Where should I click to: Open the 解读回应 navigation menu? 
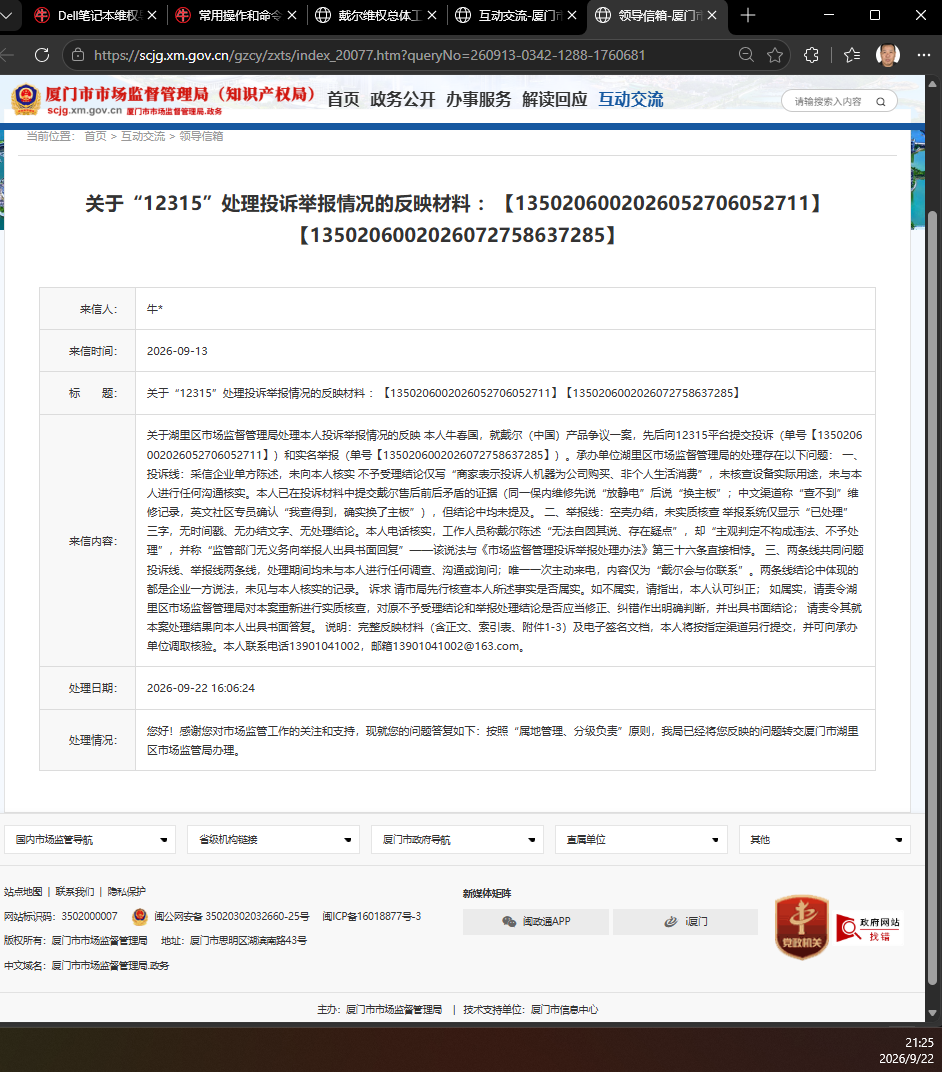(x=554, y=100)
